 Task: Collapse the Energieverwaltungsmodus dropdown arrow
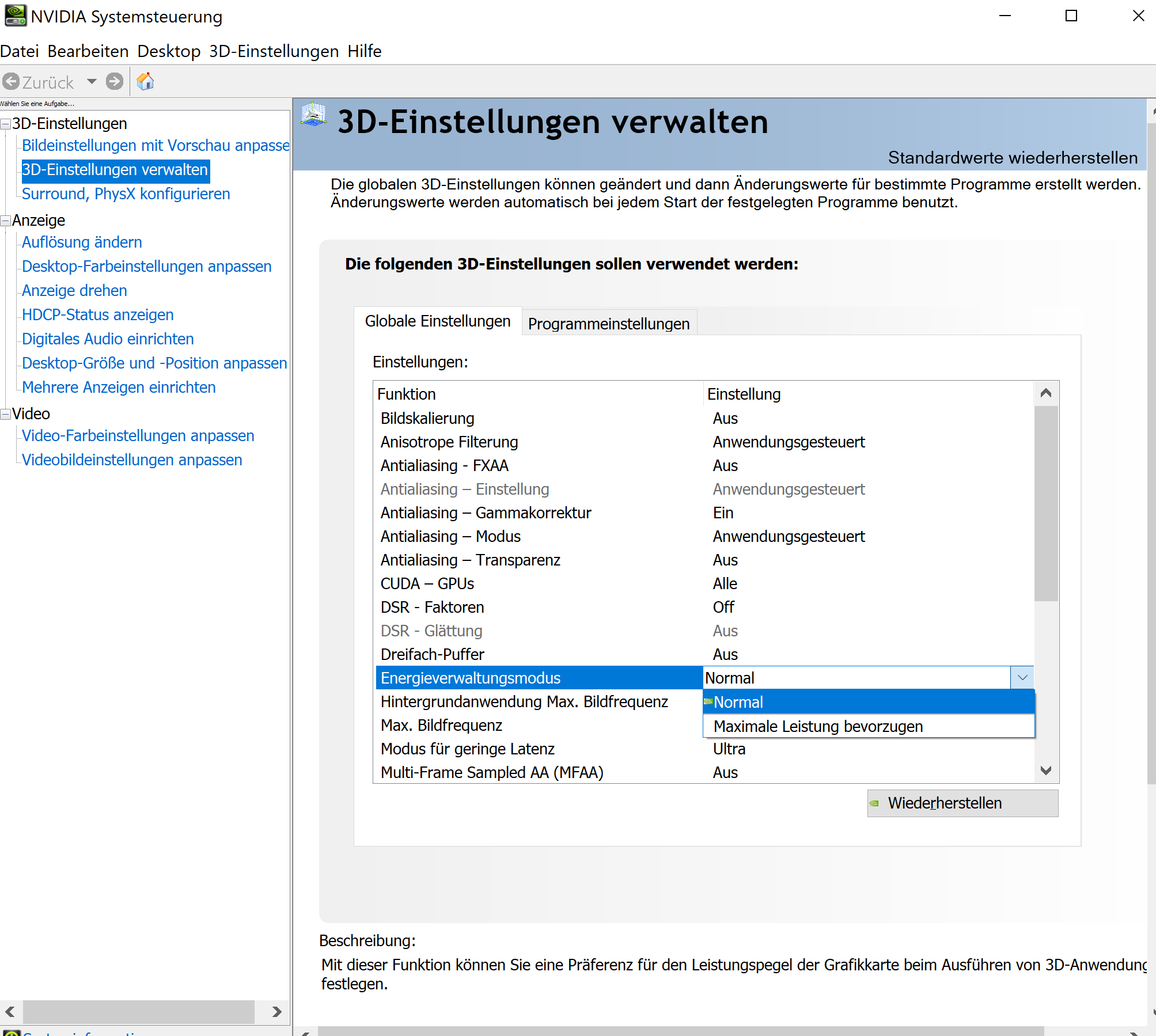coord(1022,678)
